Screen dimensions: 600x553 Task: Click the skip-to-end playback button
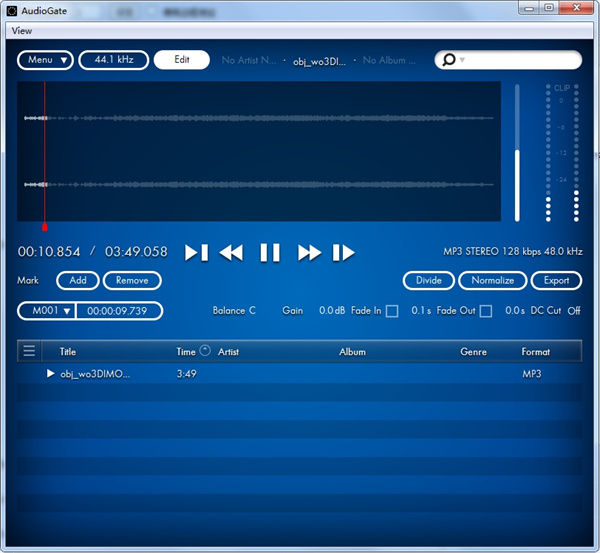tap(343, 253)
